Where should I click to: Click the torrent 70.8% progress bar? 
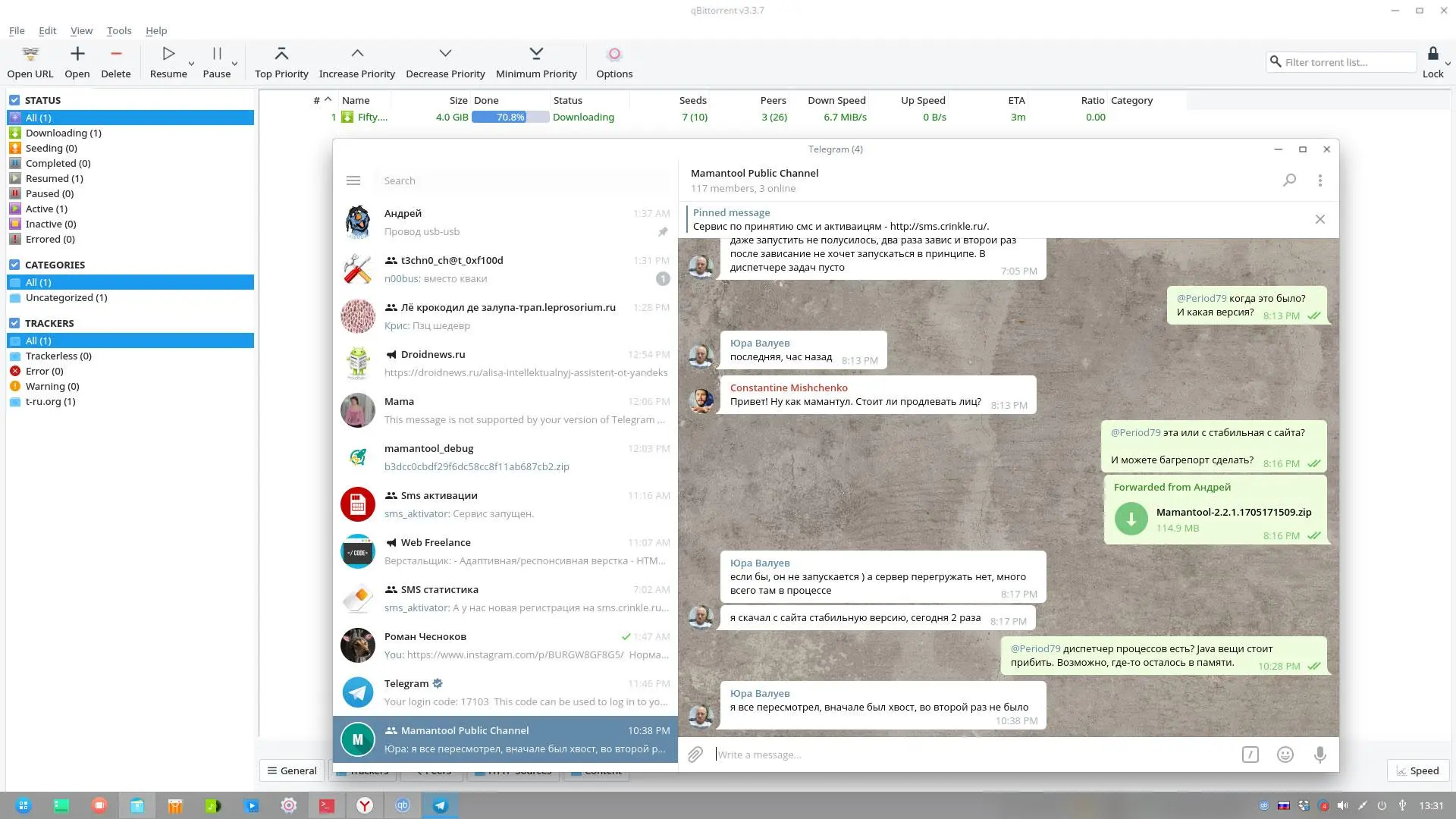tap(510, 117)
